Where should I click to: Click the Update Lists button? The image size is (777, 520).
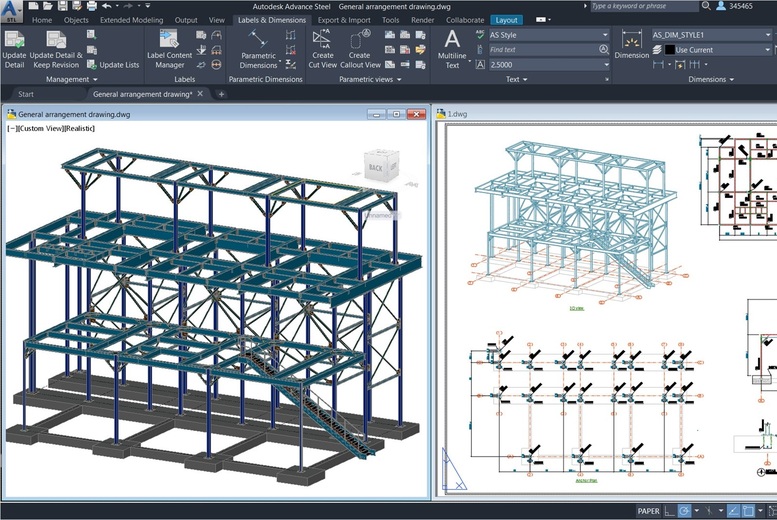113,65
